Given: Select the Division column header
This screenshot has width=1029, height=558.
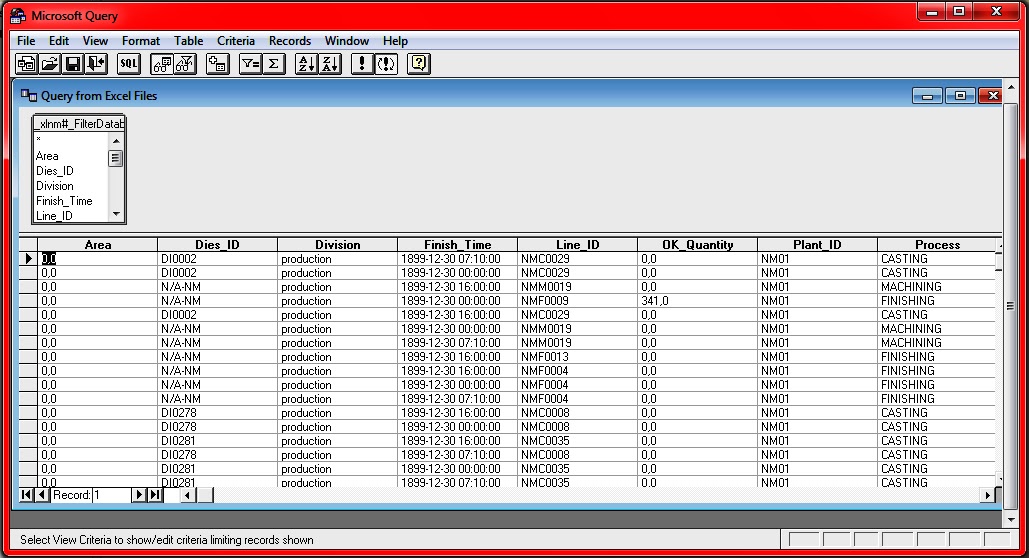Looking at the screenshot, I should (337, 245).
